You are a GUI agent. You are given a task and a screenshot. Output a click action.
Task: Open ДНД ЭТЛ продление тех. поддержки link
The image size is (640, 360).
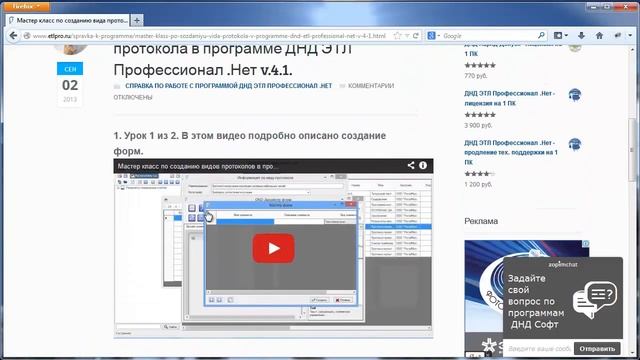coord(511,152)
